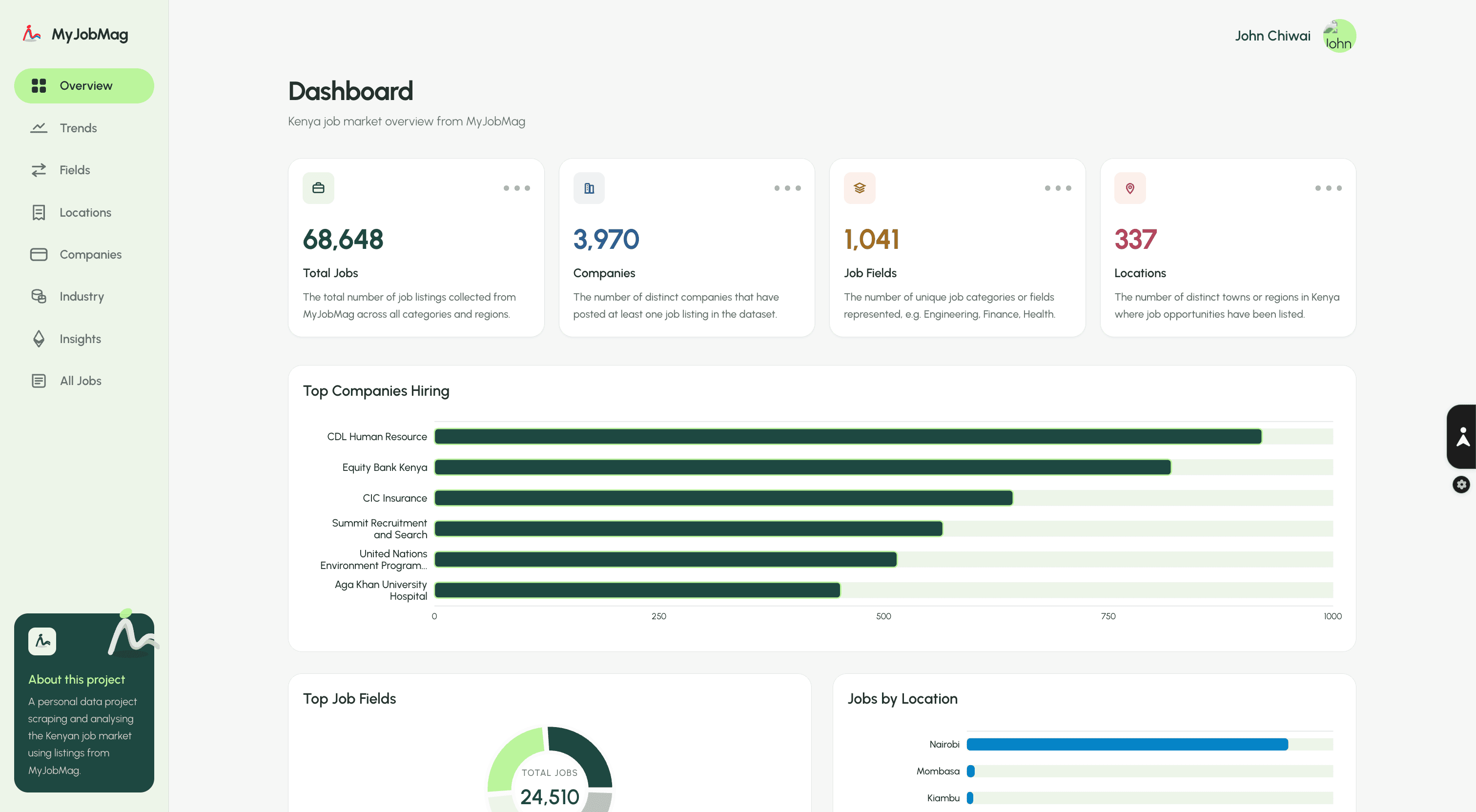
Task: Click the CIC Insurance label
Action: (395, 498)
